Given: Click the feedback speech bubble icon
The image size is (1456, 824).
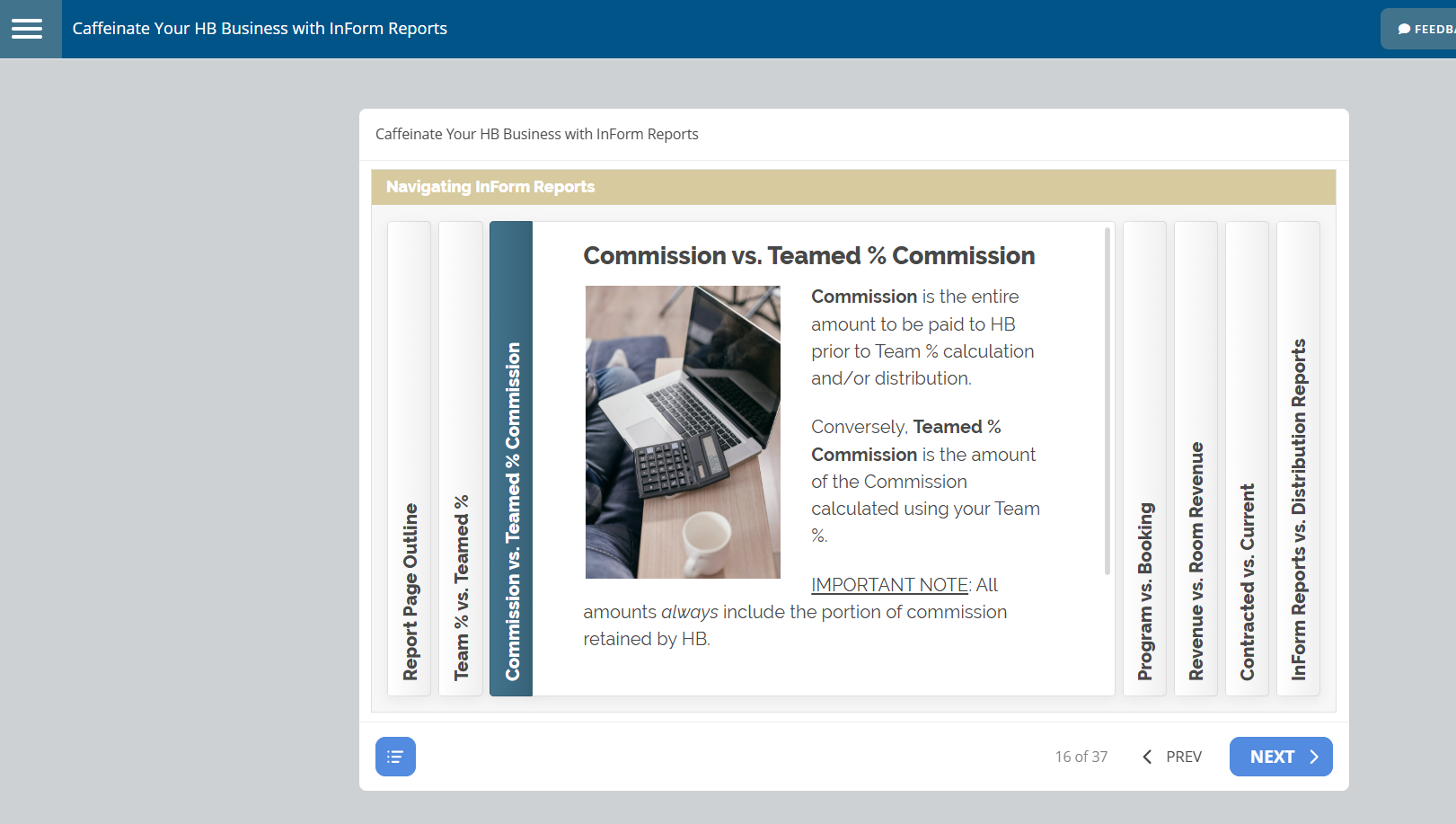Looking at the screenshot, I should pyautogui.click(x=1403, y=28).
